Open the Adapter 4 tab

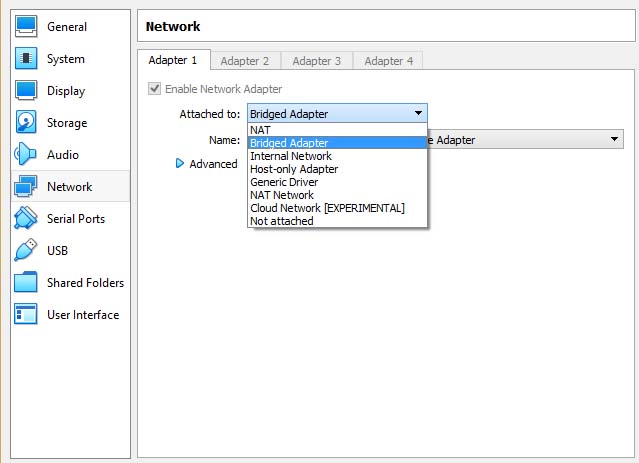click(x=388, y=61)
